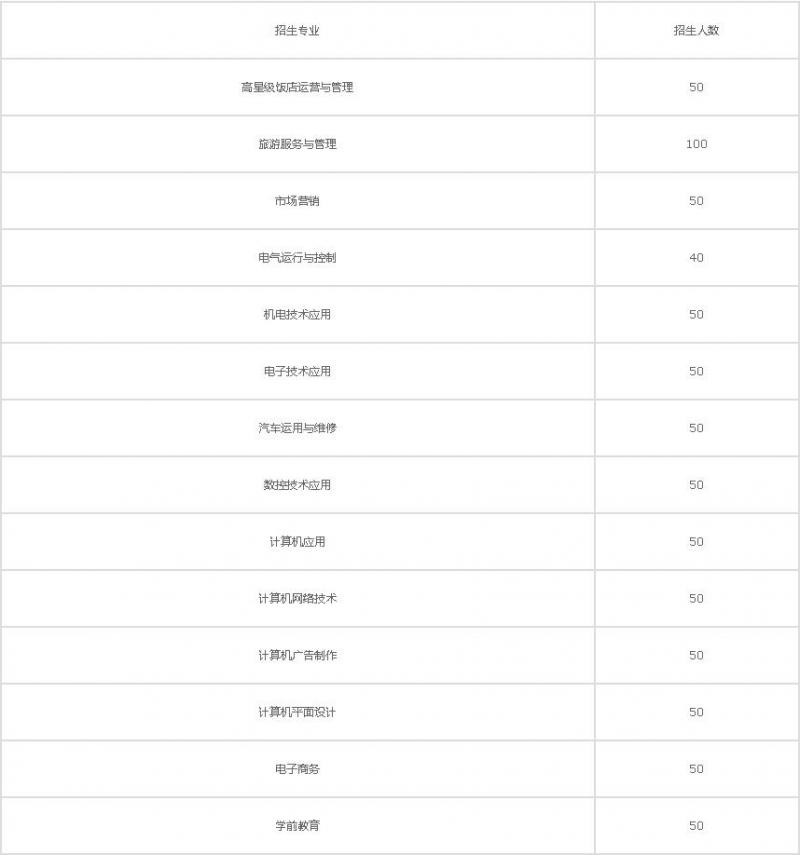Click the 计算机平面设计 major
The image size is (800, 855).
coord(297,712)
